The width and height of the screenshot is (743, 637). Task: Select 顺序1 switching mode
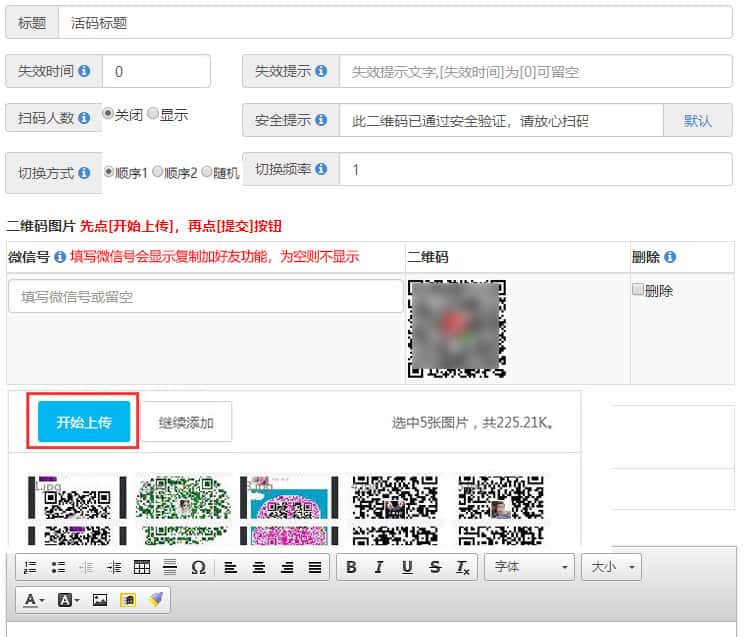coord(109,172)
